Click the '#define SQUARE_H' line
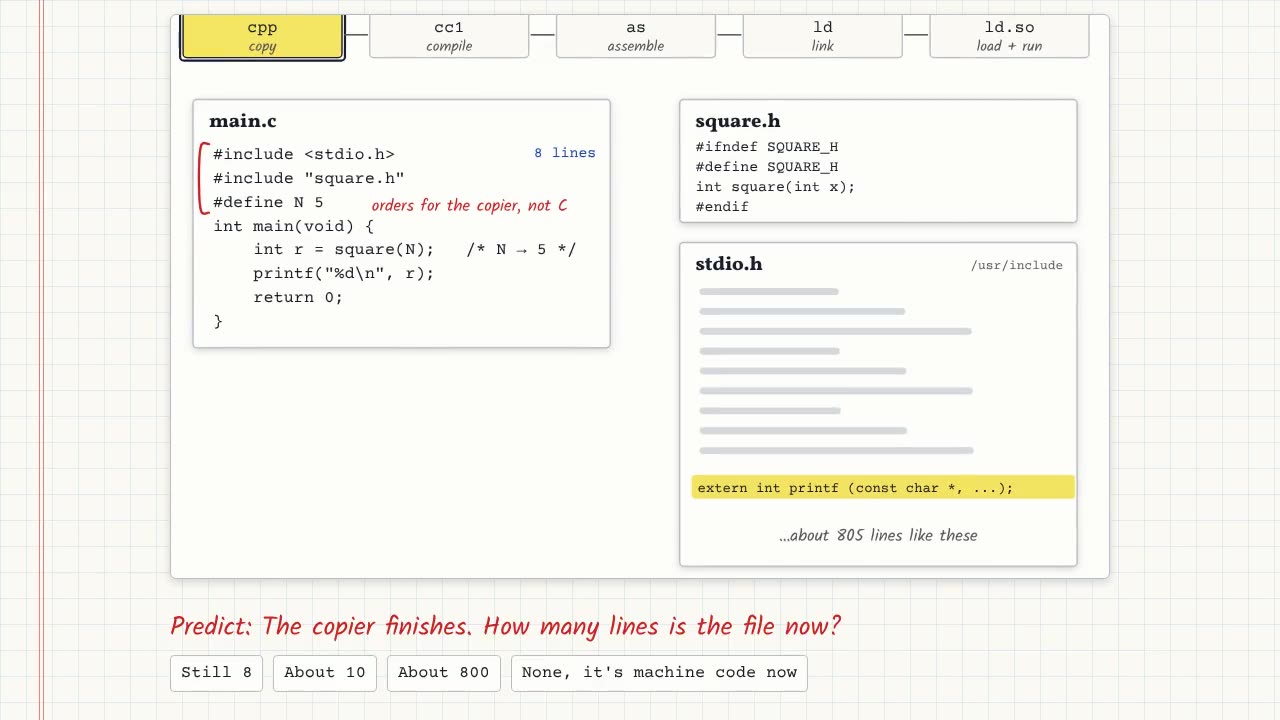Screen dimensions: 1280x720 (767, 167)
